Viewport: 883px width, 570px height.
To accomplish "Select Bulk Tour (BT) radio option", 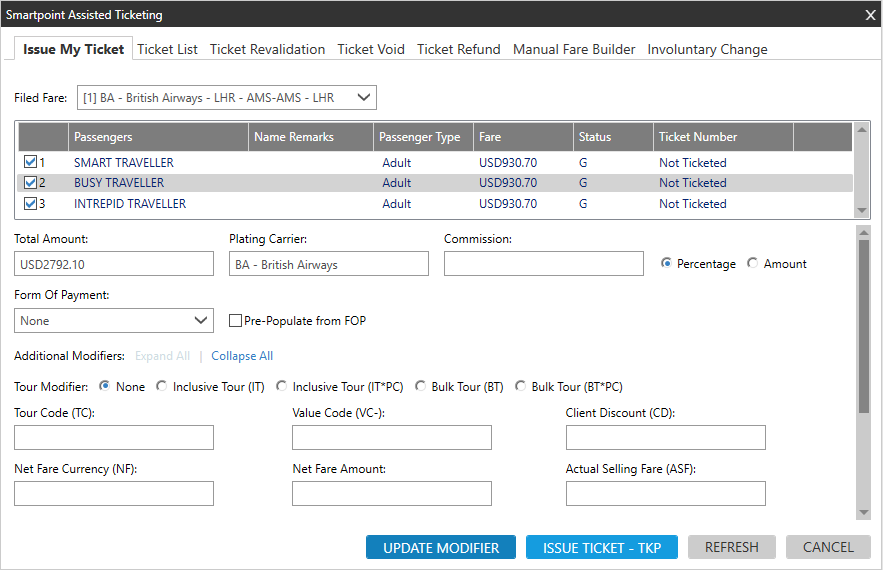I will (421, 387).
